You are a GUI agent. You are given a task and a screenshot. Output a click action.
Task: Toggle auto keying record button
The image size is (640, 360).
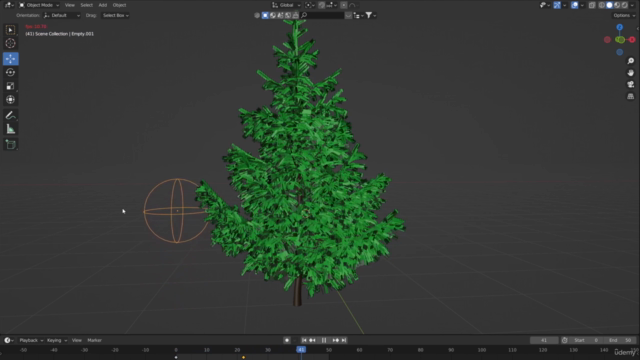[287, 340]
